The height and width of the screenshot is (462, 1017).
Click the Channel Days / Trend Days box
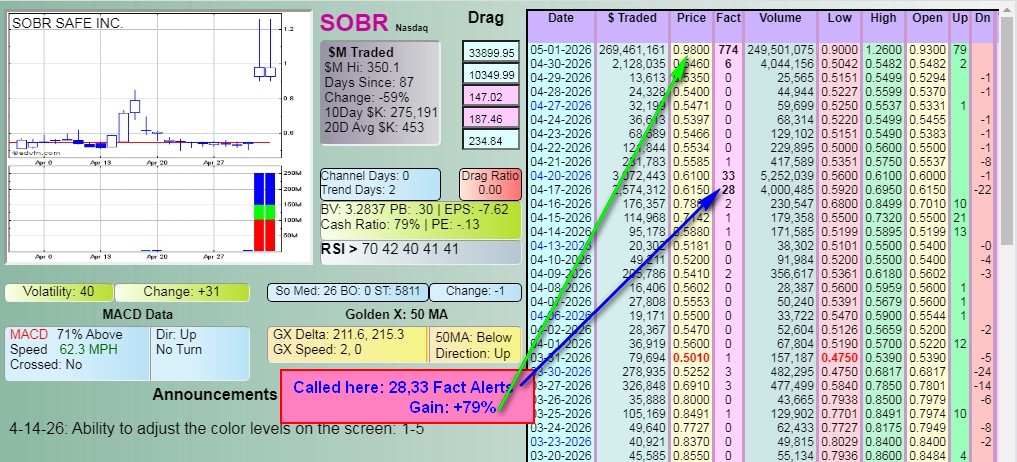point(381,184)
